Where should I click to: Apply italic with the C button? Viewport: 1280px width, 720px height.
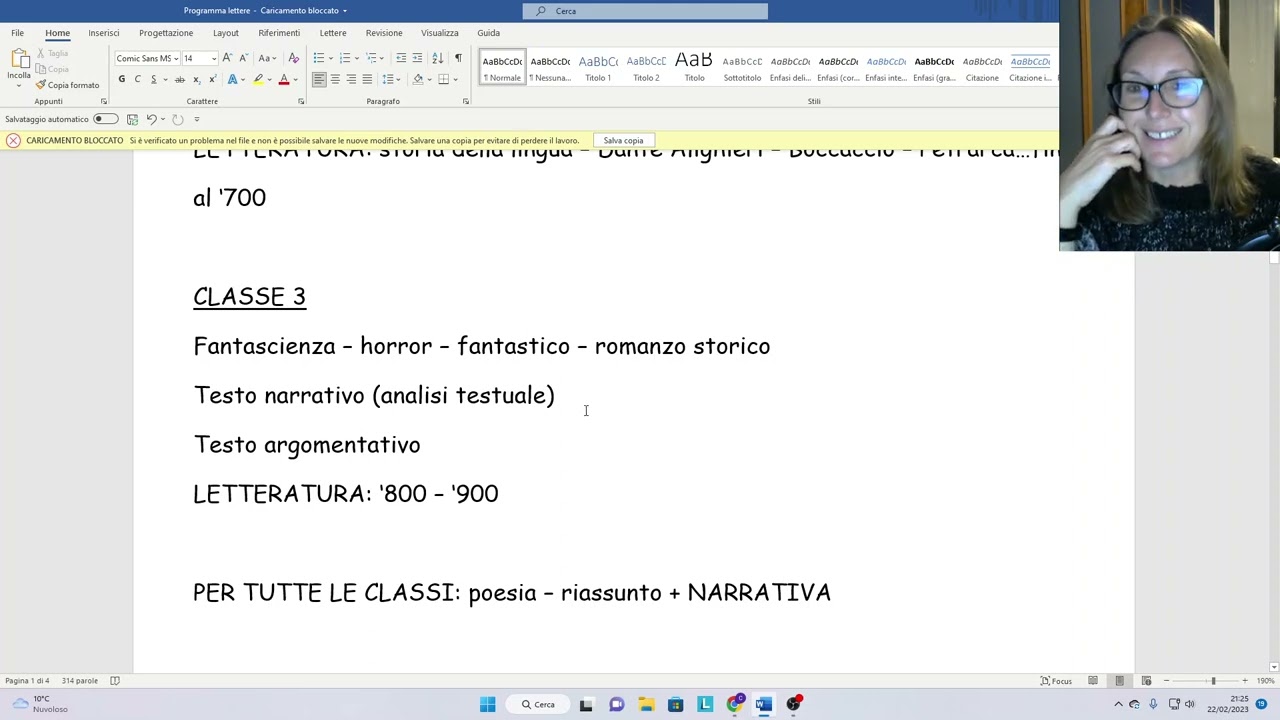[x=138, y=79]
